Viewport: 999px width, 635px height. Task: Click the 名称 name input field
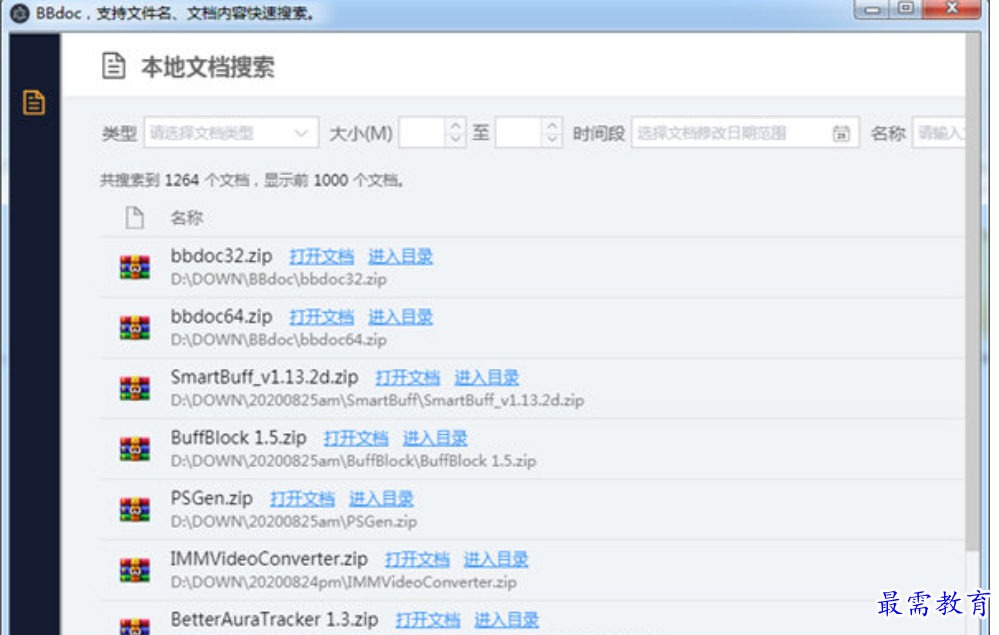point(939,132)
